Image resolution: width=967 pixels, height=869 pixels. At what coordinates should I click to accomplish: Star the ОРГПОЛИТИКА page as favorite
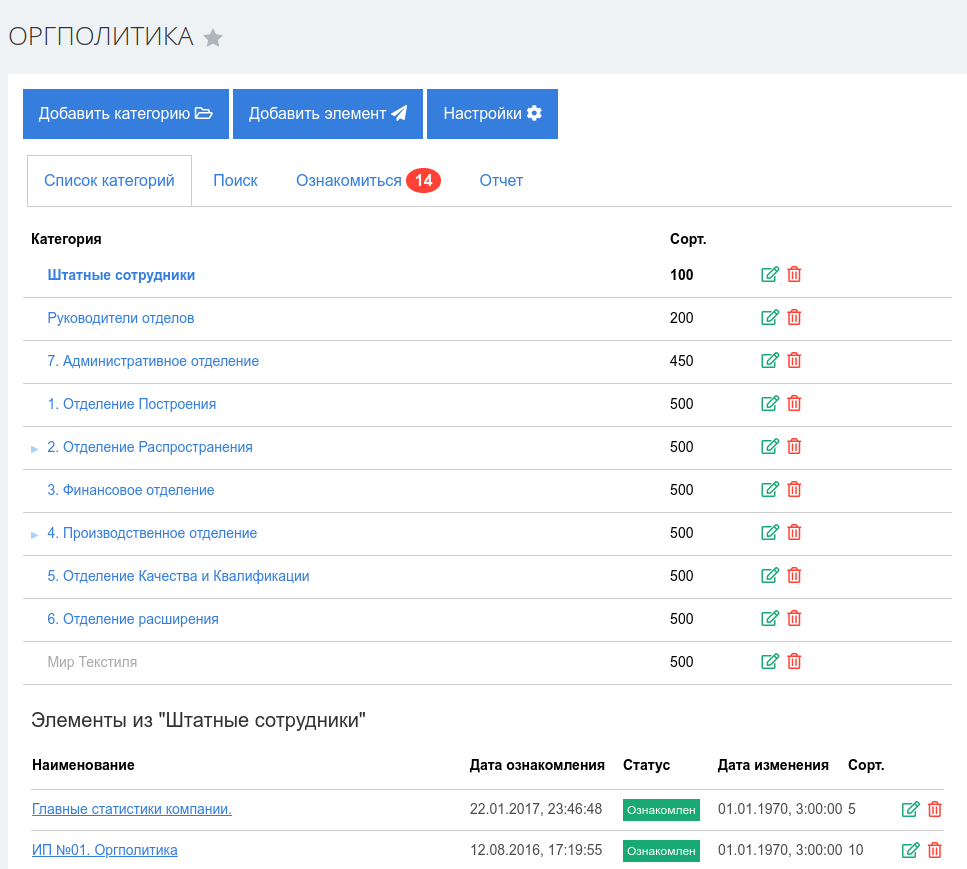click(213, 38)
